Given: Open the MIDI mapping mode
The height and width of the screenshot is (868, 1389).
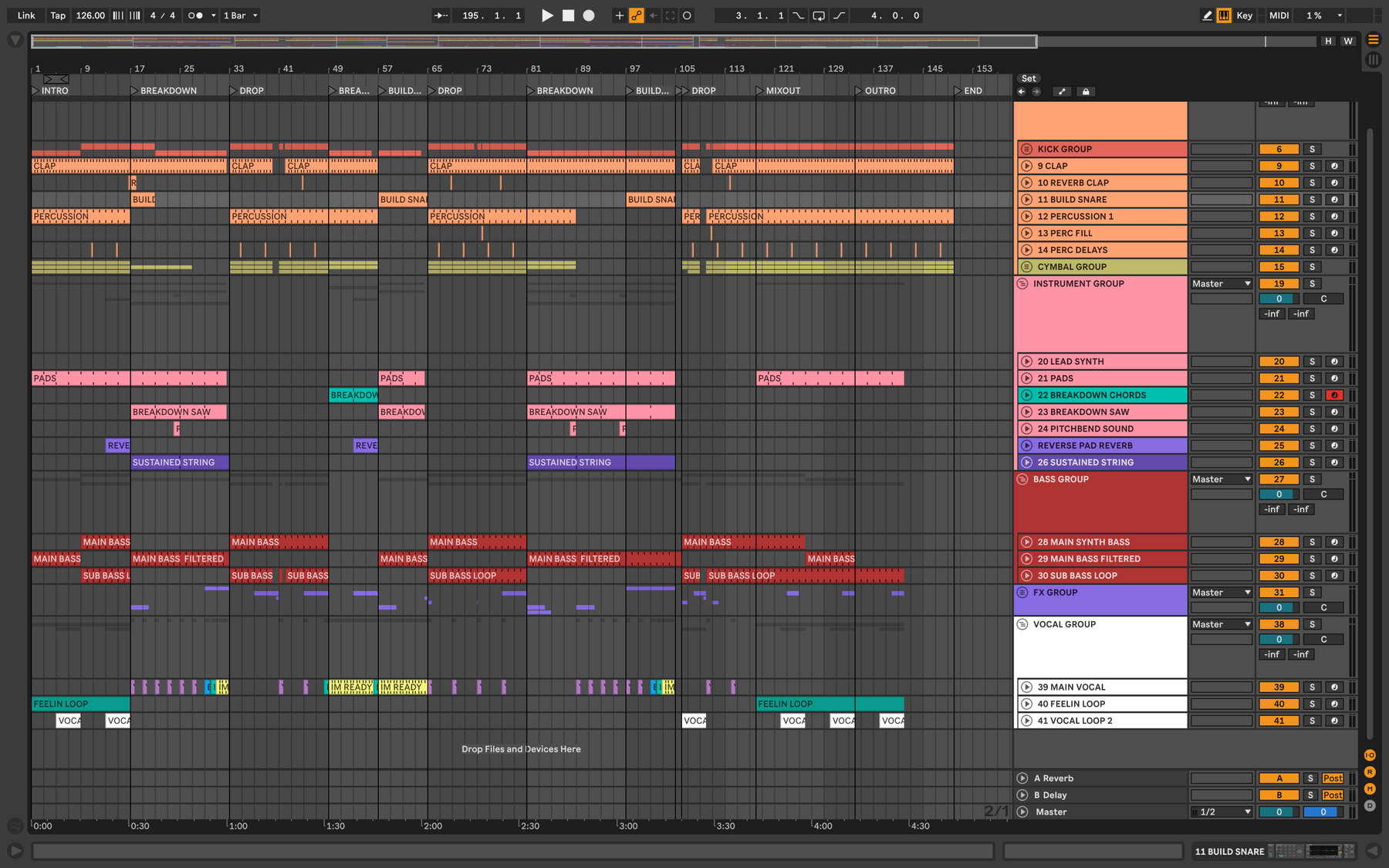Looking at the screenshot, I should pos(1279,15).
